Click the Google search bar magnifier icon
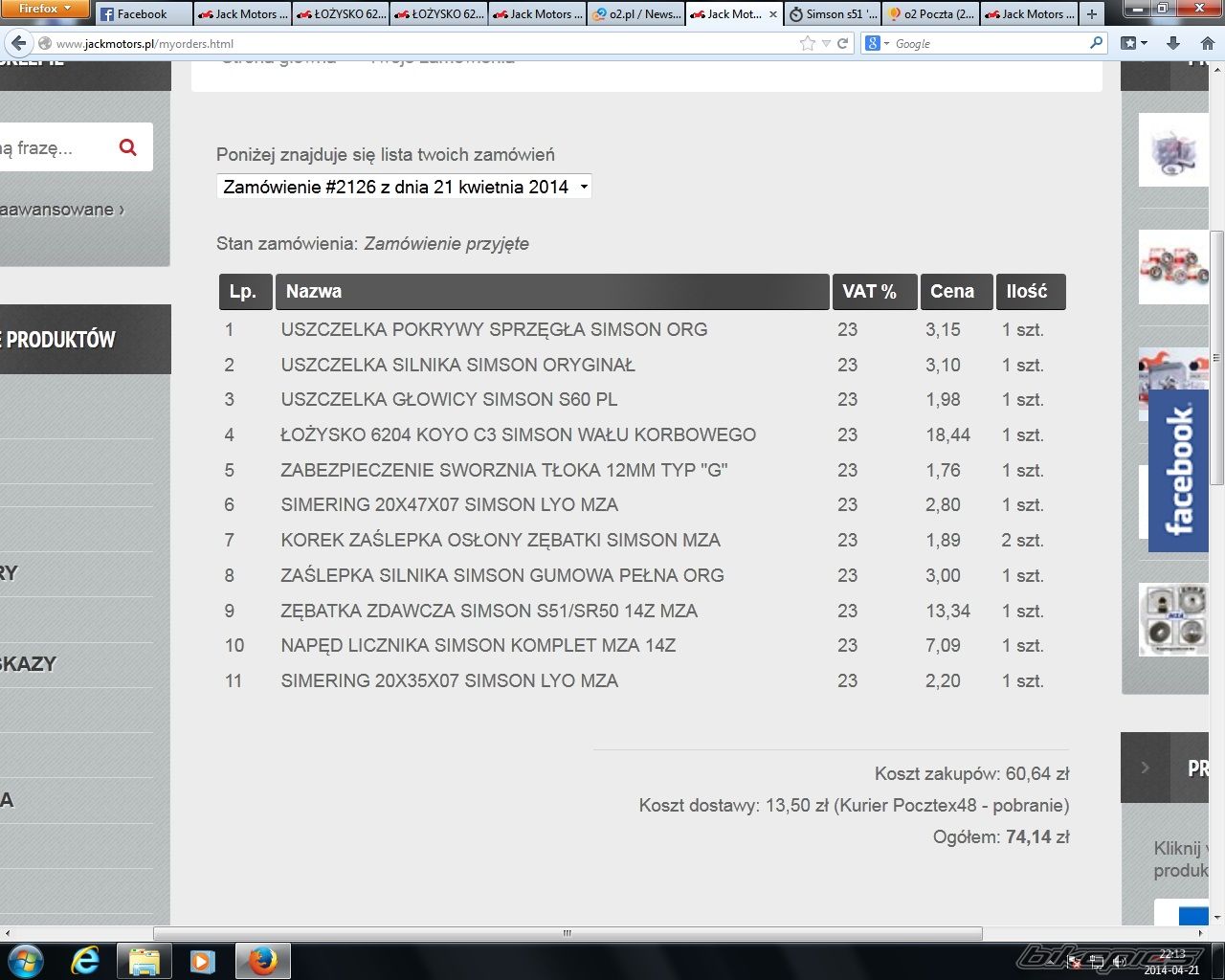Viewport: 1225px width, 980px height. coord(1096,43)
